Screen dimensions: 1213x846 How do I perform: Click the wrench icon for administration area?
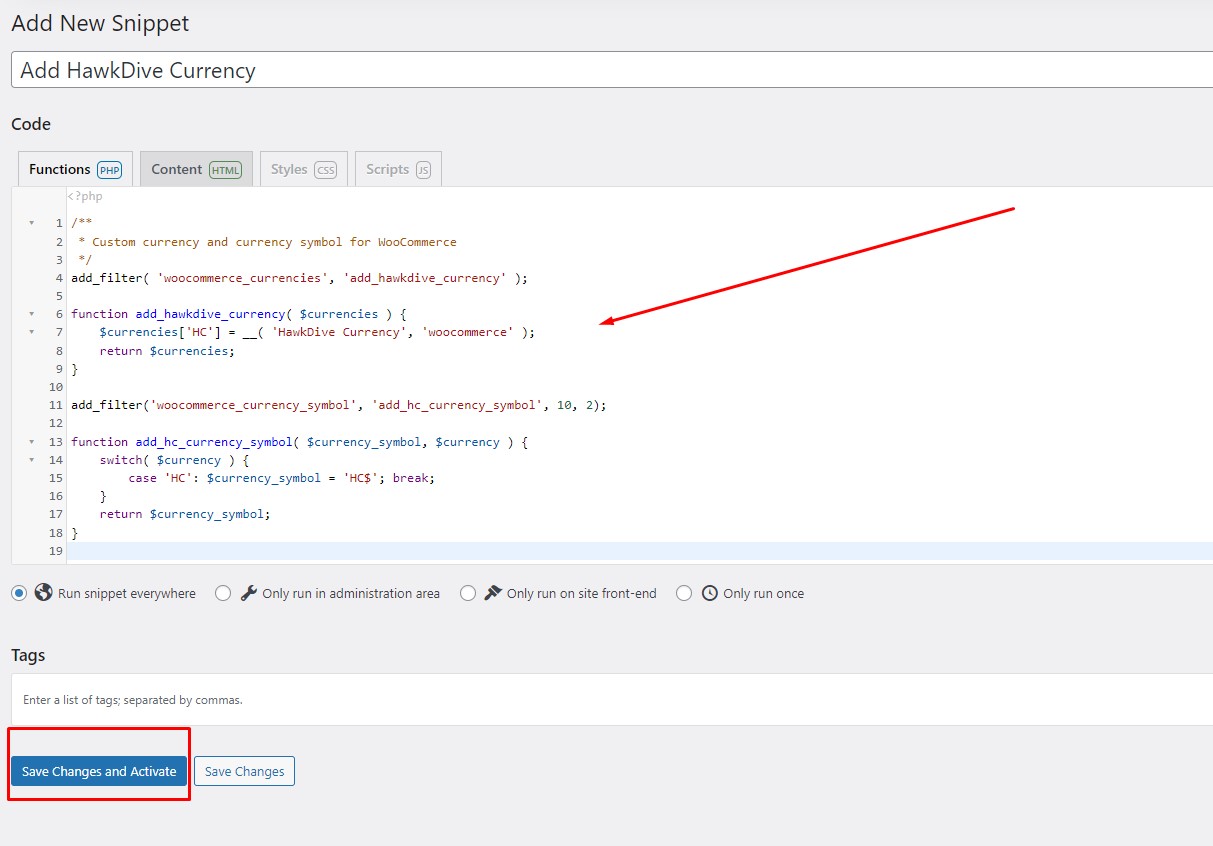coord(249,593)
